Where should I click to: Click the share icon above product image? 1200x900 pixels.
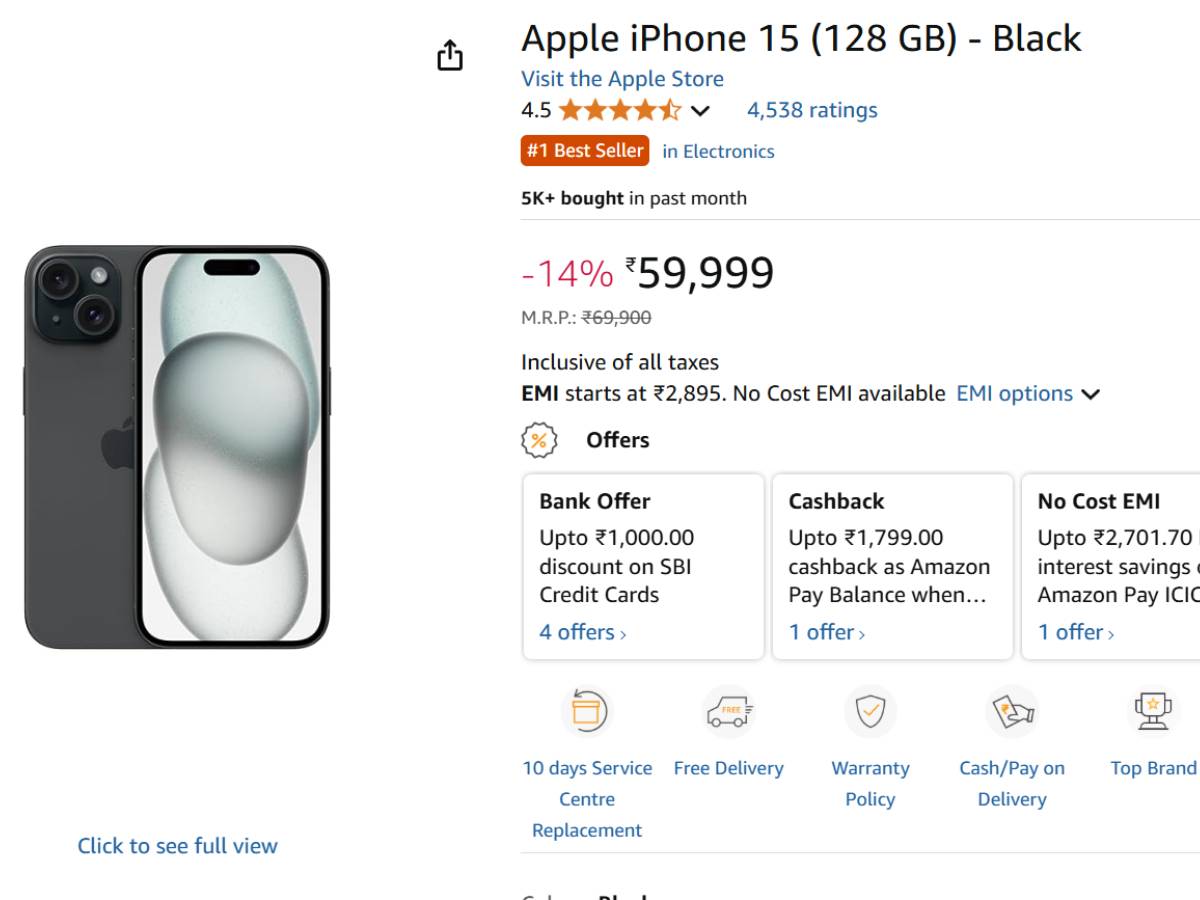[450, 56]
